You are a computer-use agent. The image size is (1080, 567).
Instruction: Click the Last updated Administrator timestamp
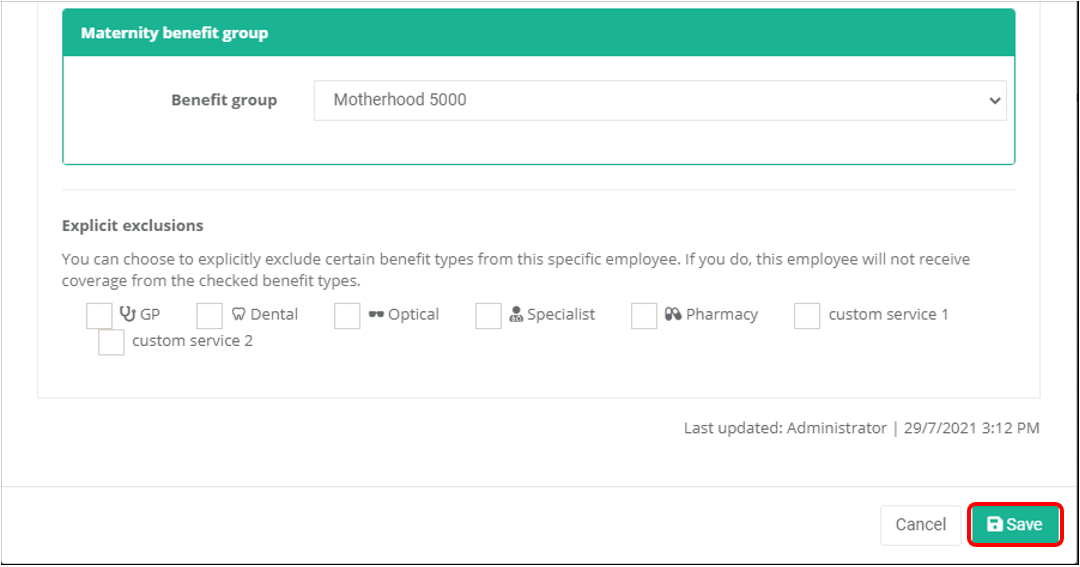point(861,428)
